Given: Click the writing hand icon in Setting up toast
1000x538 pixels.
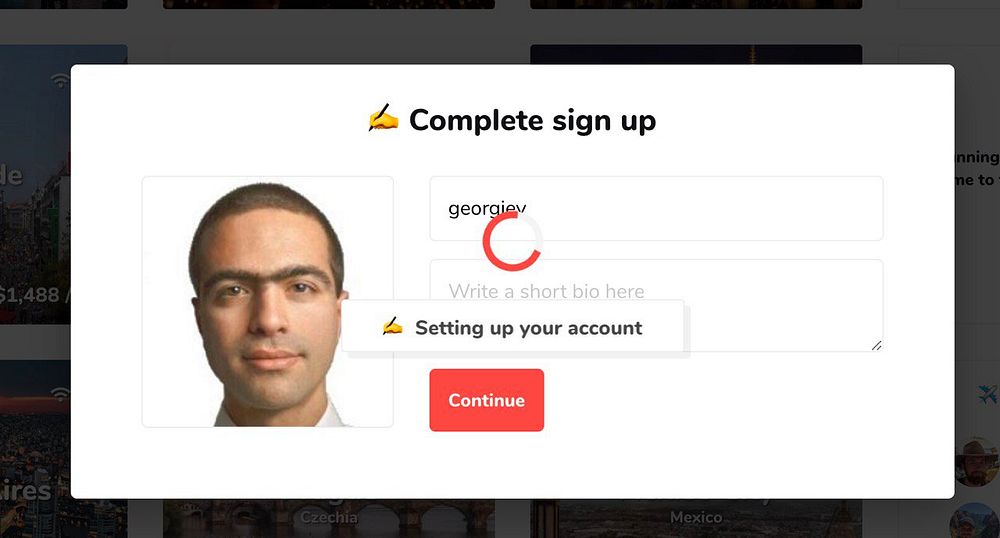Looking at the screenshot, I should coord(392,326).
